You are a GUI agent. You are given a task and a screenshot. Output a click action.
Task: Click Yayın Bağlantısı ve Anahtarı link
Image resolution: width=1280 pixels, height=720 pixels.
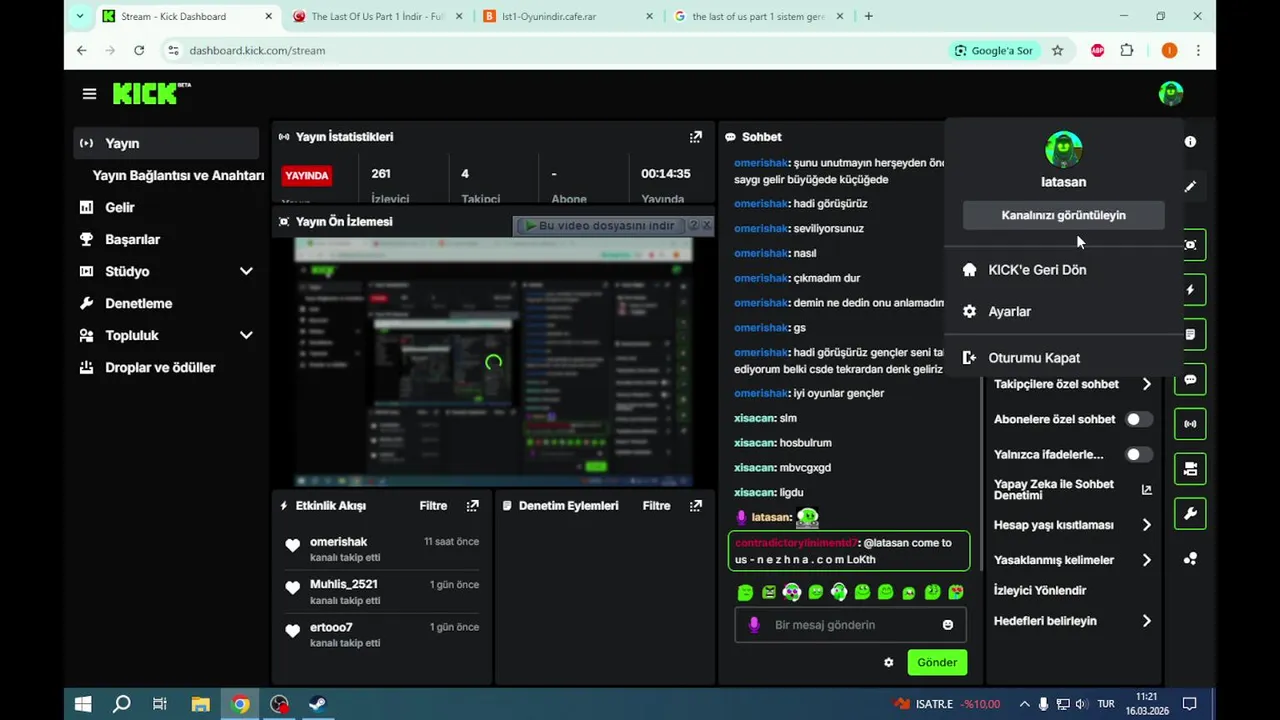pos(178,175)
